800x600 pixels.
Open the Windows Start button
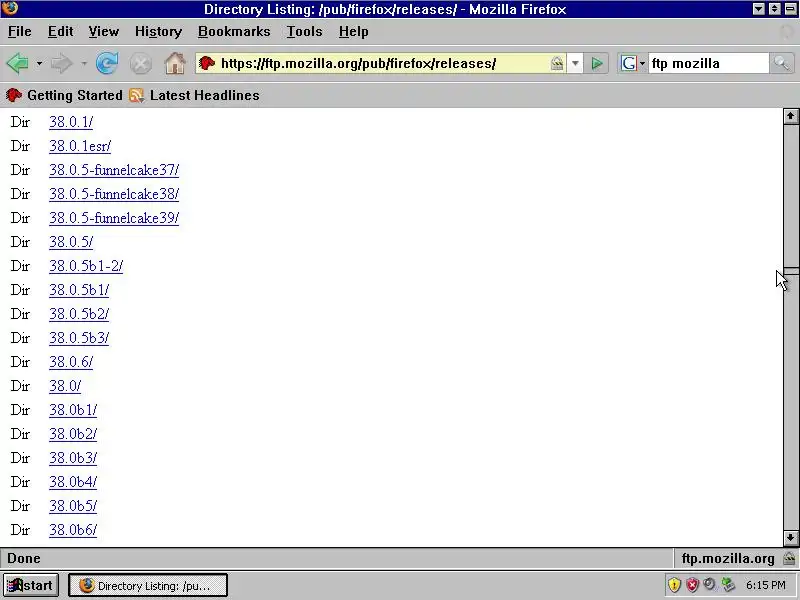(31, 585)
